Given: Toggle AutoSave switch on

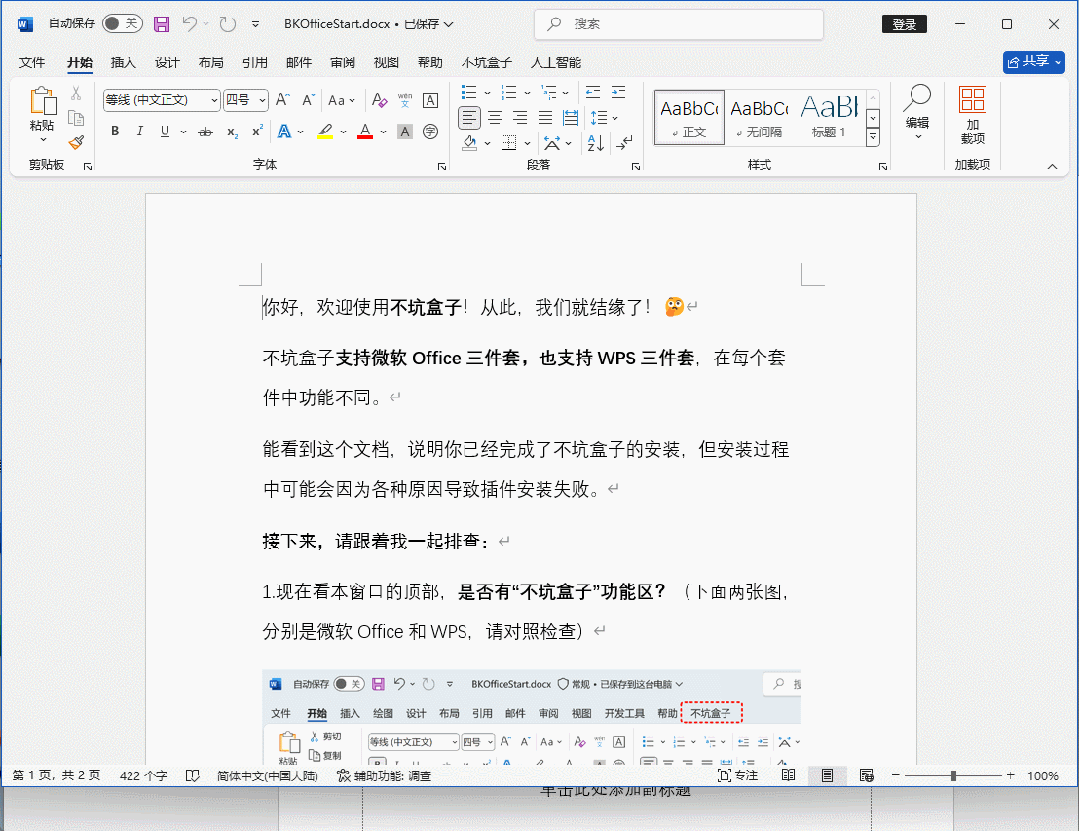Looking at the screenshot, I should point(122,24).
